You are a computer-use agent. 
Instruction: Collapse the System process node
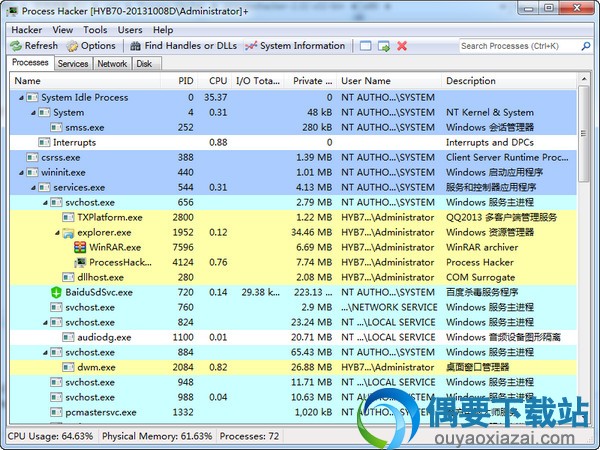[33, 113]
